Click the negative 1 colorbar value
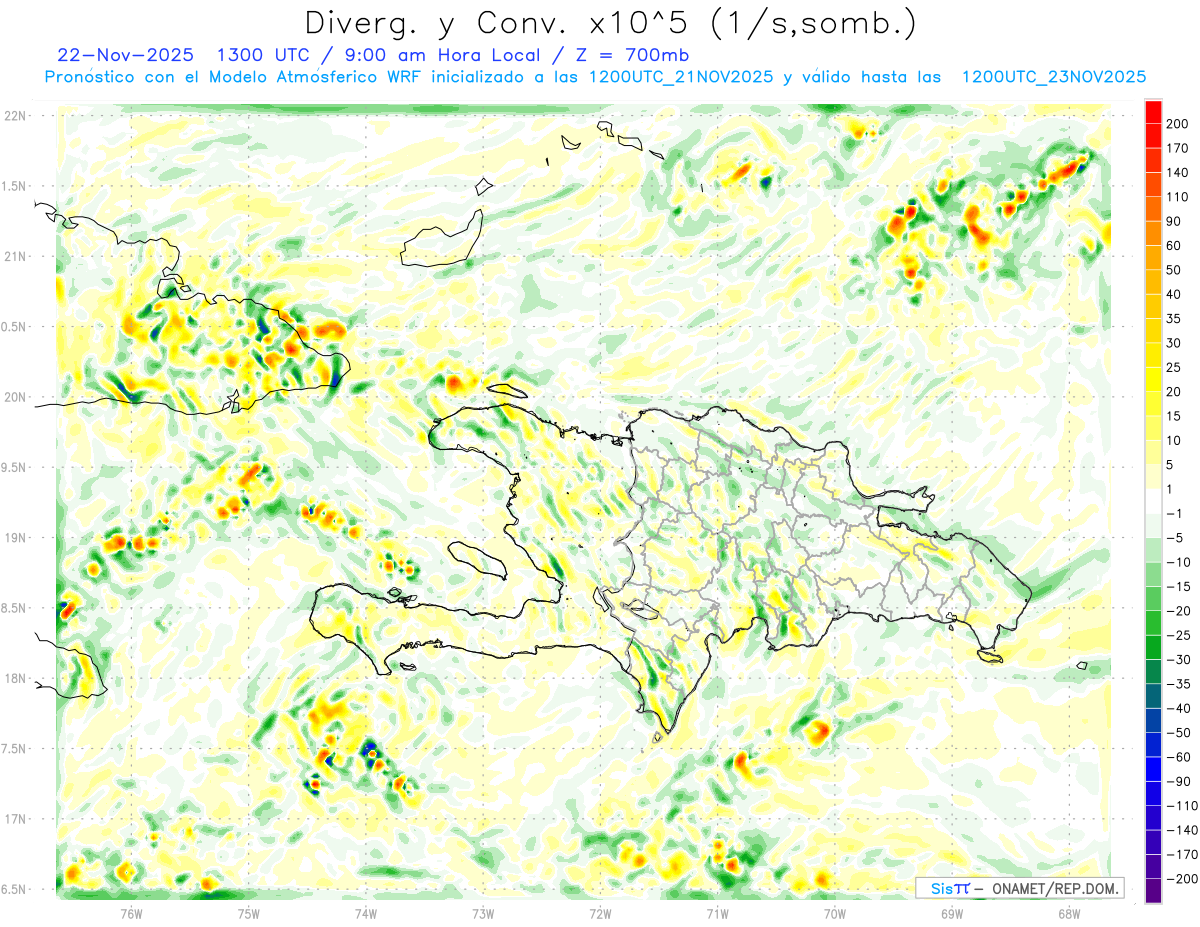1200x927 pixels. (1176, 513)
